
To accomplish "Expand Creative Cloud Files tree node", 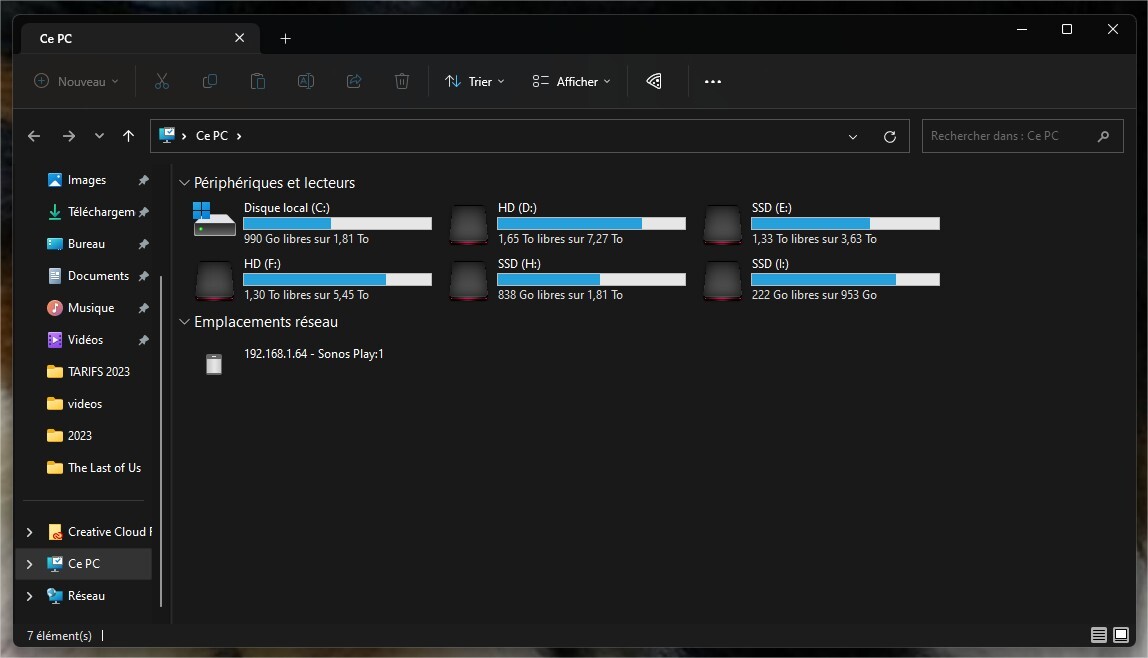I will pos(29,532).
